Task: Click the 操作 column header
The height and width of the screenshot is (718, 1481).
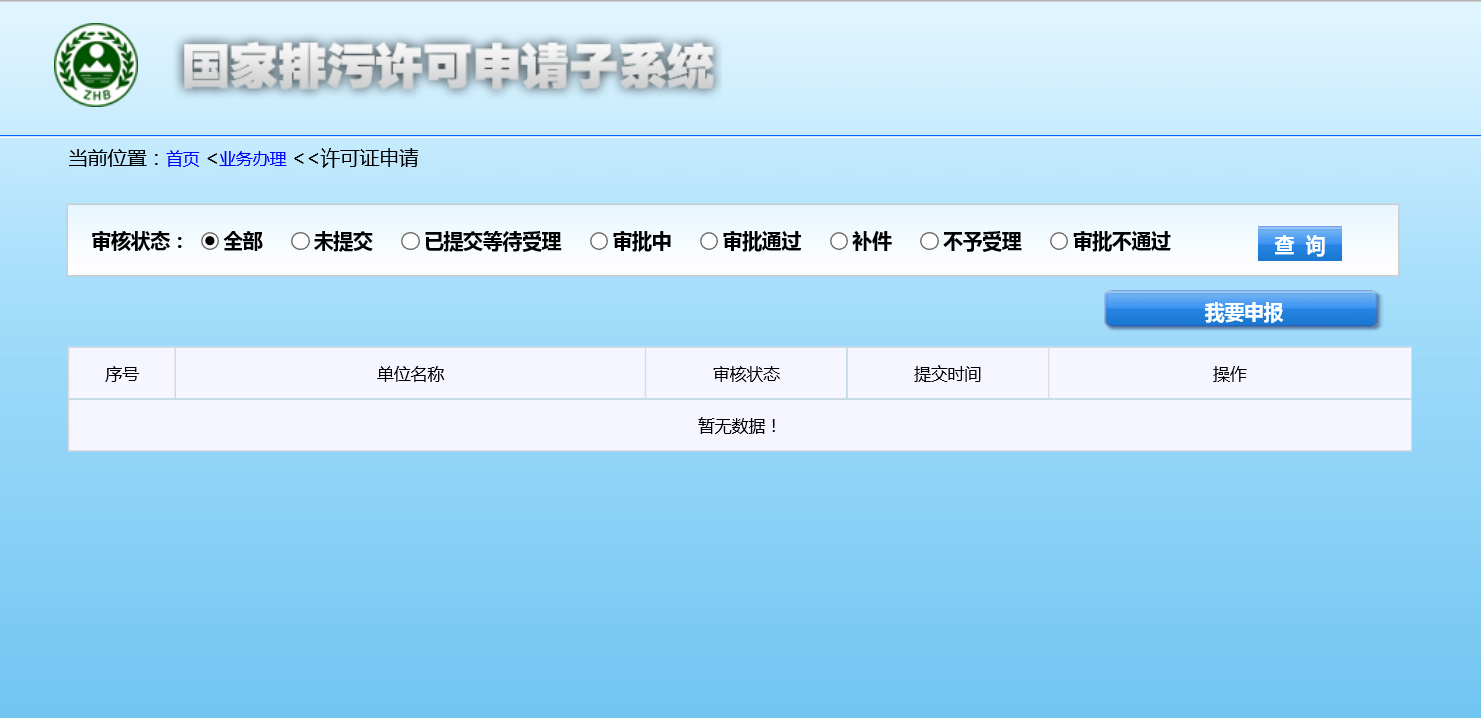Action: tap(1229, 374)
